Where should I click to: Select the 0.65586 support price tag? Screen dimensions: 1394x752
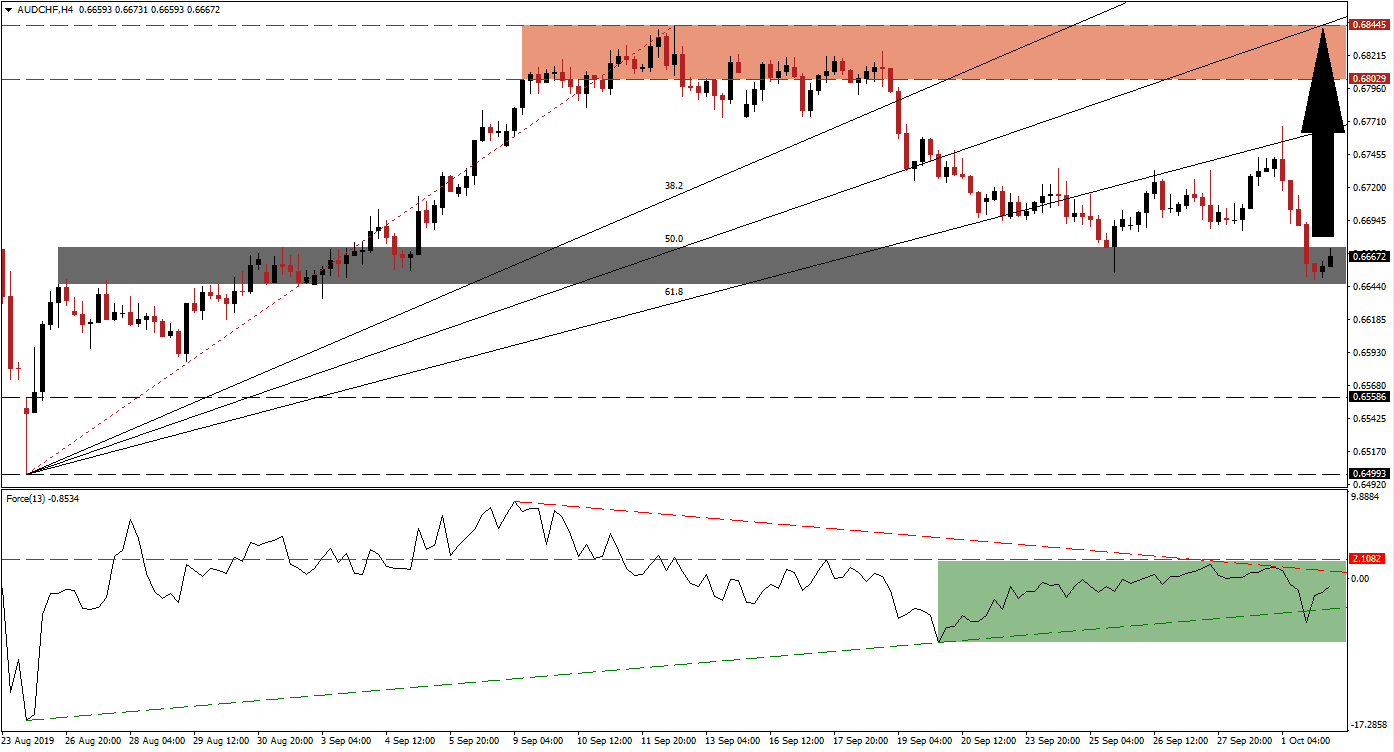[x=1367, y=398]
